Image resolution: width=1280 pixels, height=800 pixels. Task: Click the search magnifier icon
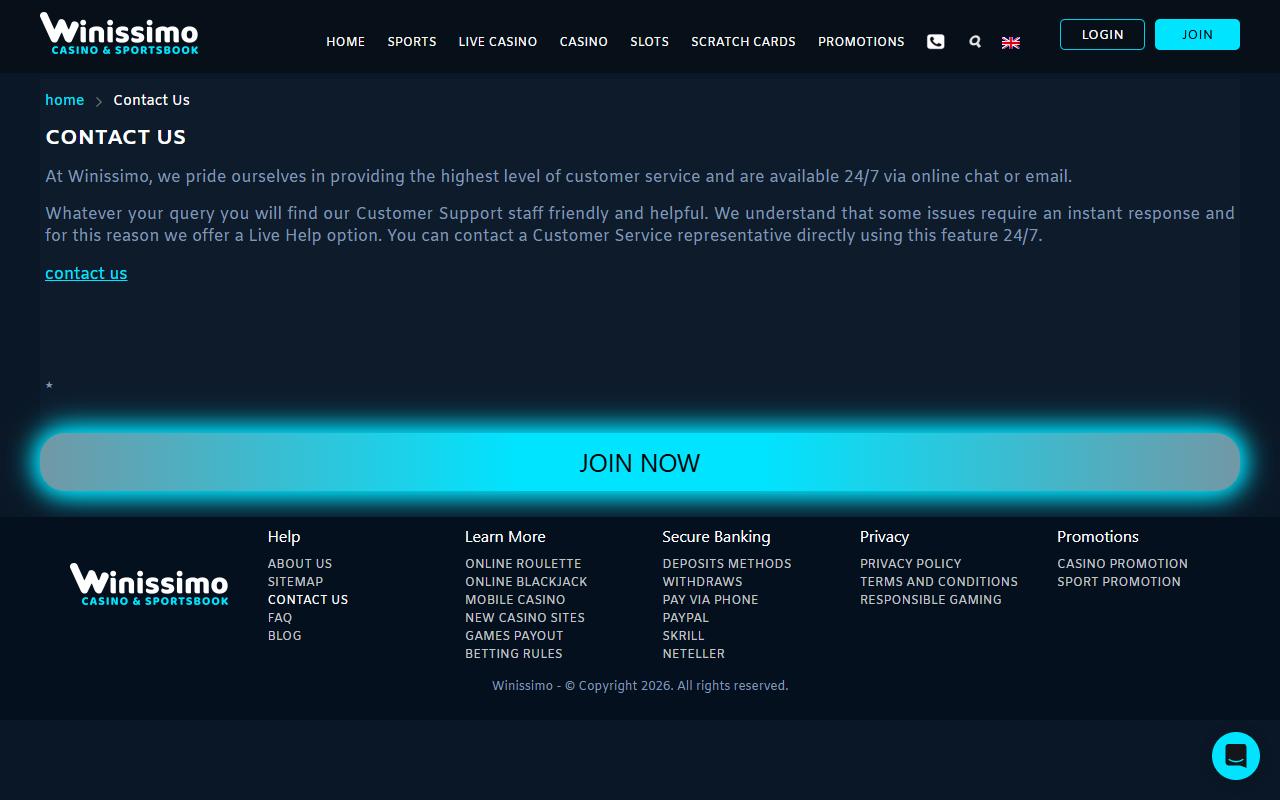974,41
